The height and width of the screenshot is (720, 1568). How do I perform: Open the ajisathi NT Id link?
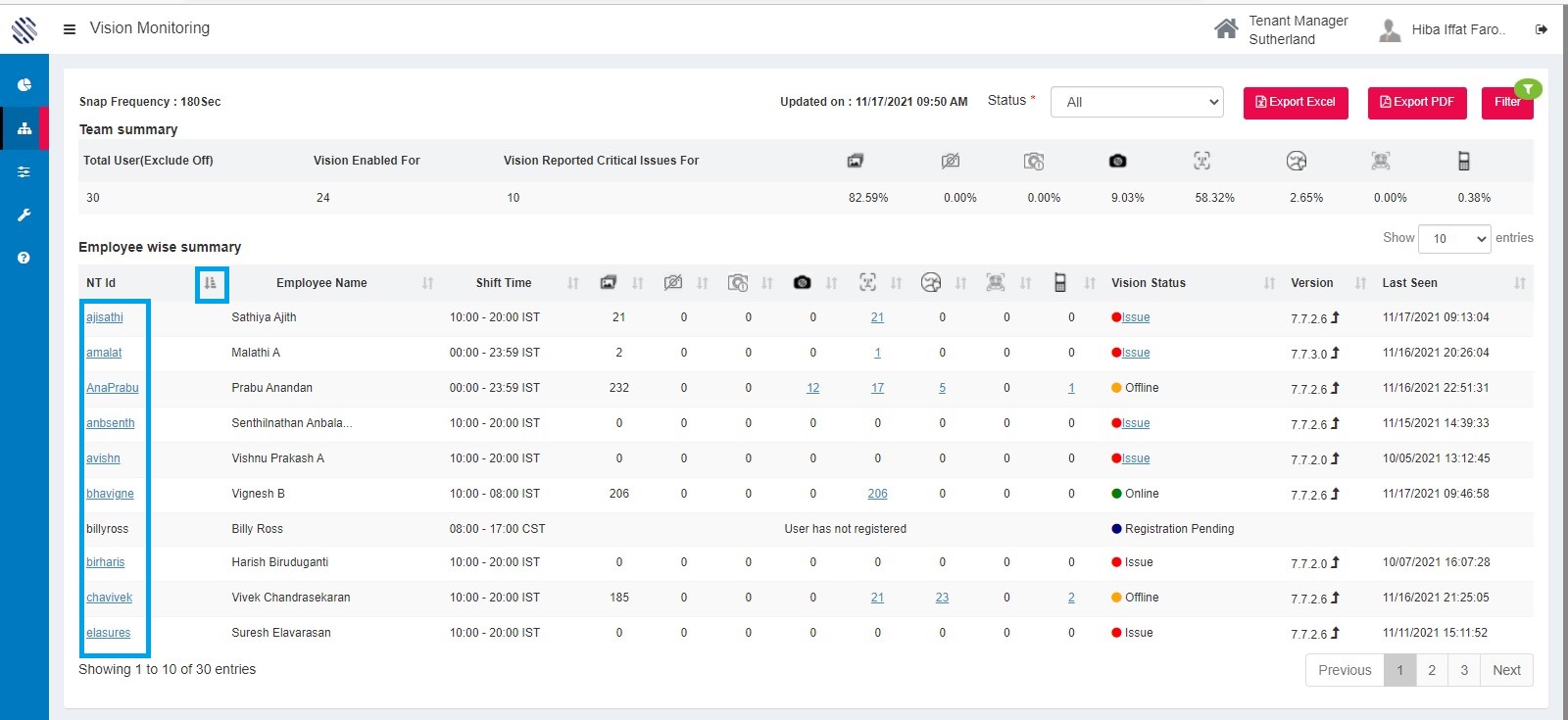click(x=105, y=317)
